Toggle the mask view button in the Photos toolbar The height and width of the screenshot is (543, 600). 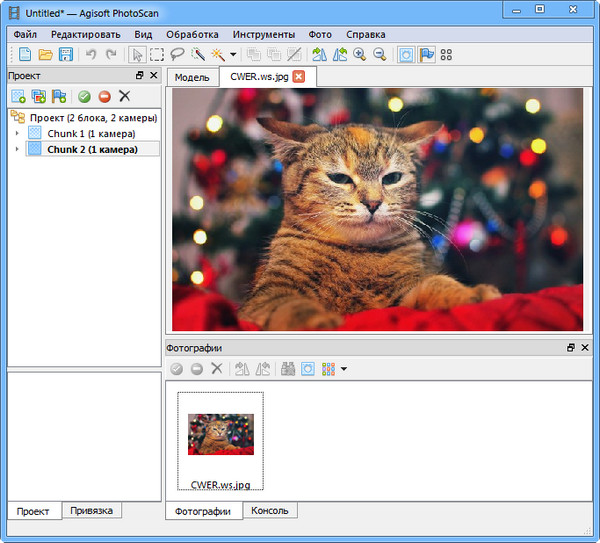pos(308,369)
